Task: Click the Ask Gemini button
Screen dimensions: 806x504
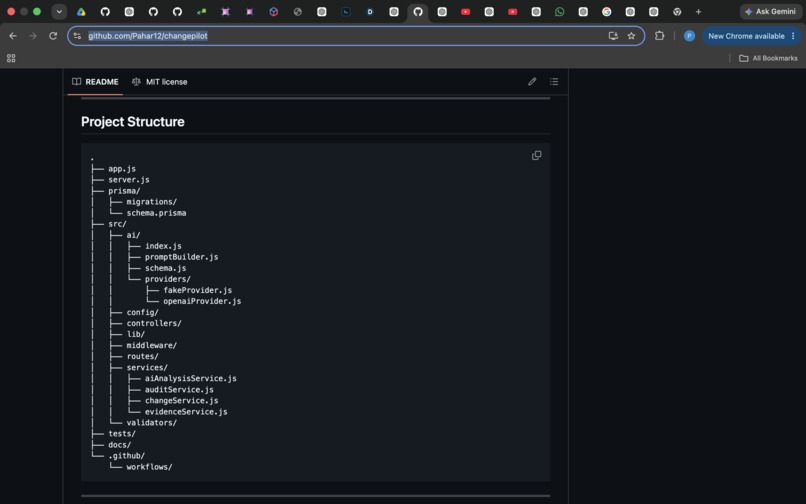Action: point(770,11)
